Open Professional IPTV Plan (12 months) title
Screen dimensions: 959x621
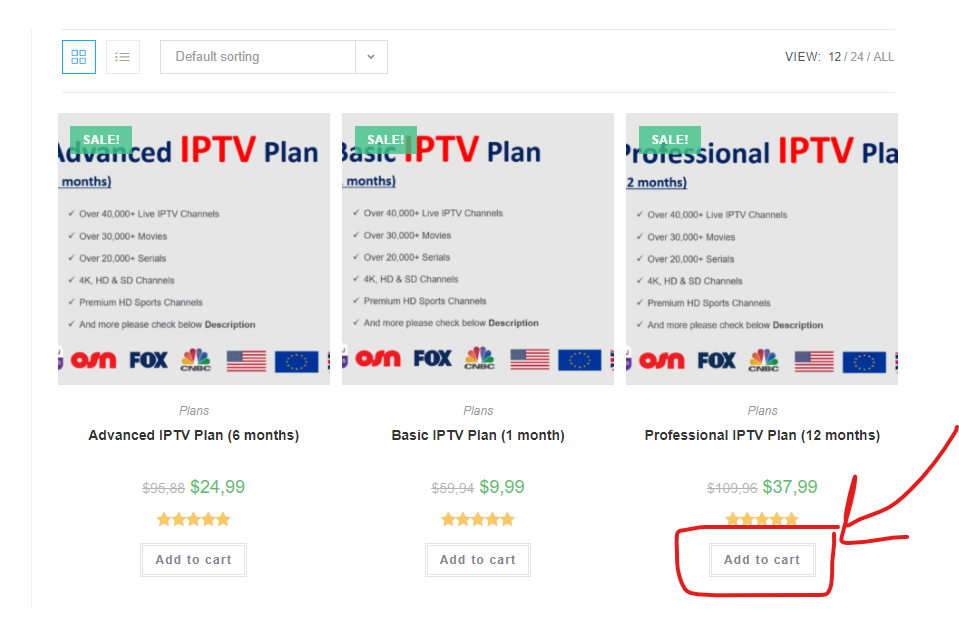pyautogui.click(x=762, y=435)
